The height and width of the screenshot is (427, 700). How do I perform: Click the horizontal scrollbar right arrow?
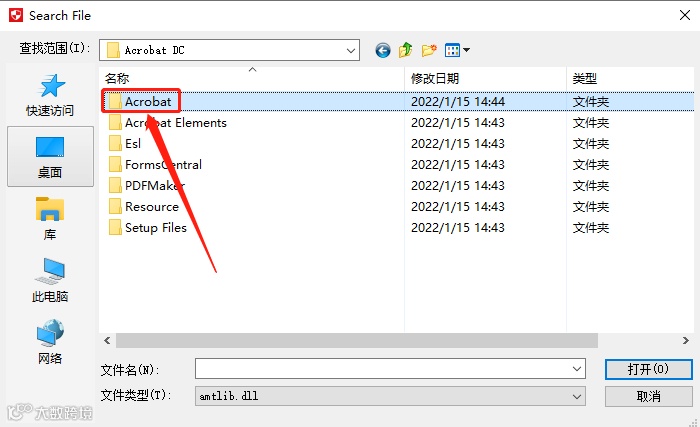pos(686,340)
